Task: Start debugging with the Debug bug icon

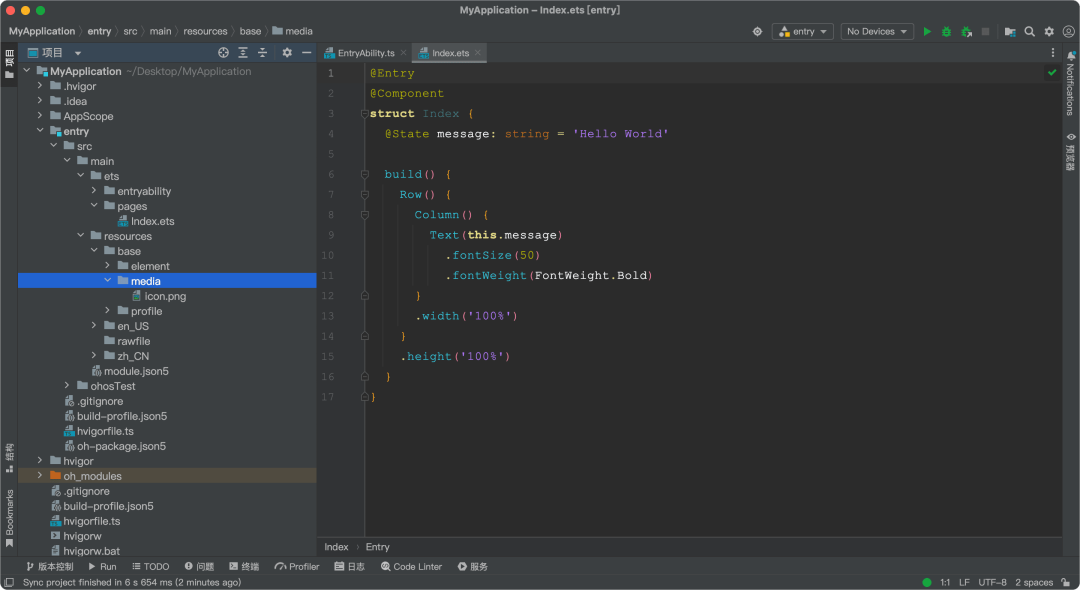Action: click(946, 32)
